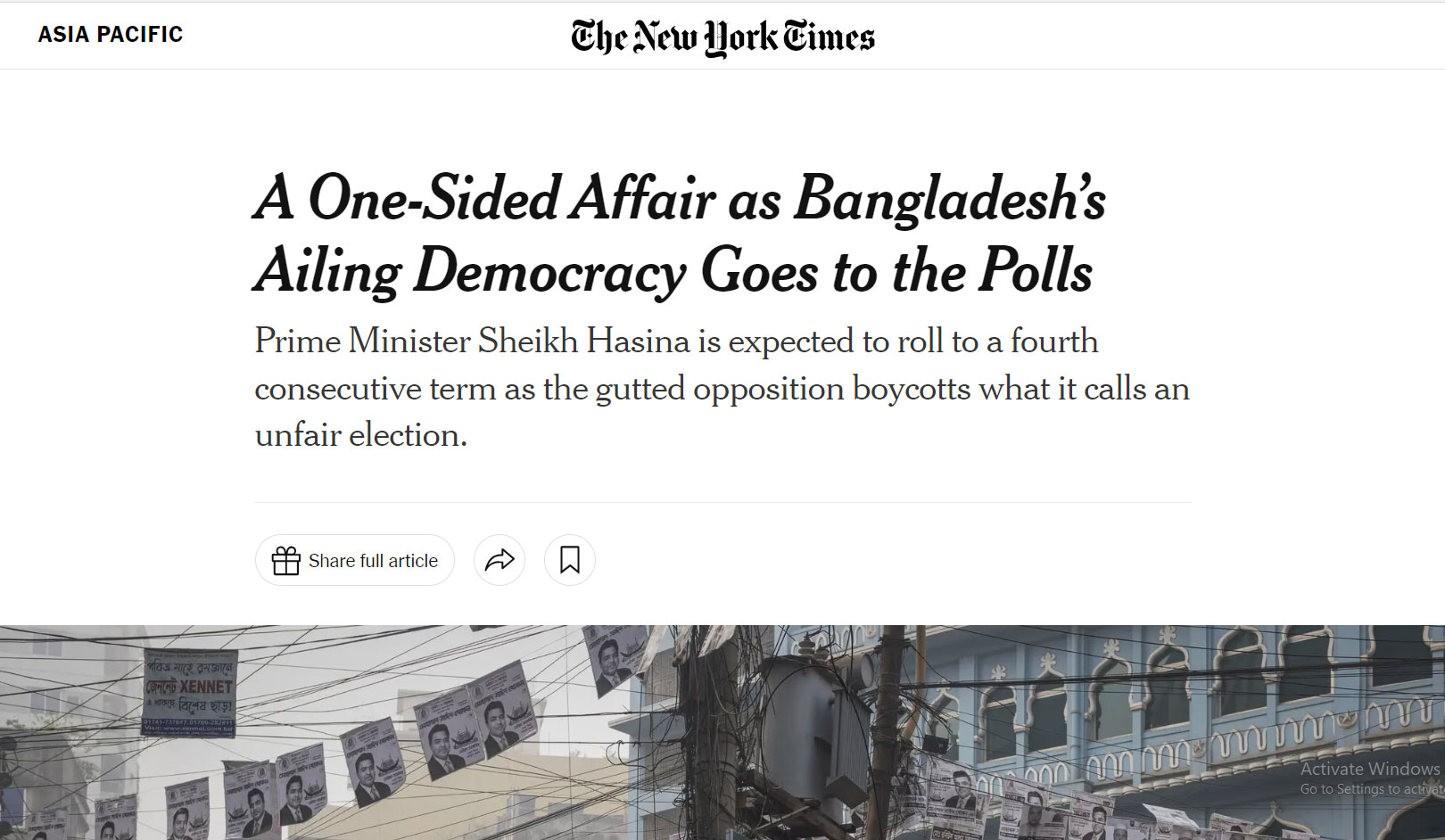Click The New York Times logo

(x=722, y=37)
